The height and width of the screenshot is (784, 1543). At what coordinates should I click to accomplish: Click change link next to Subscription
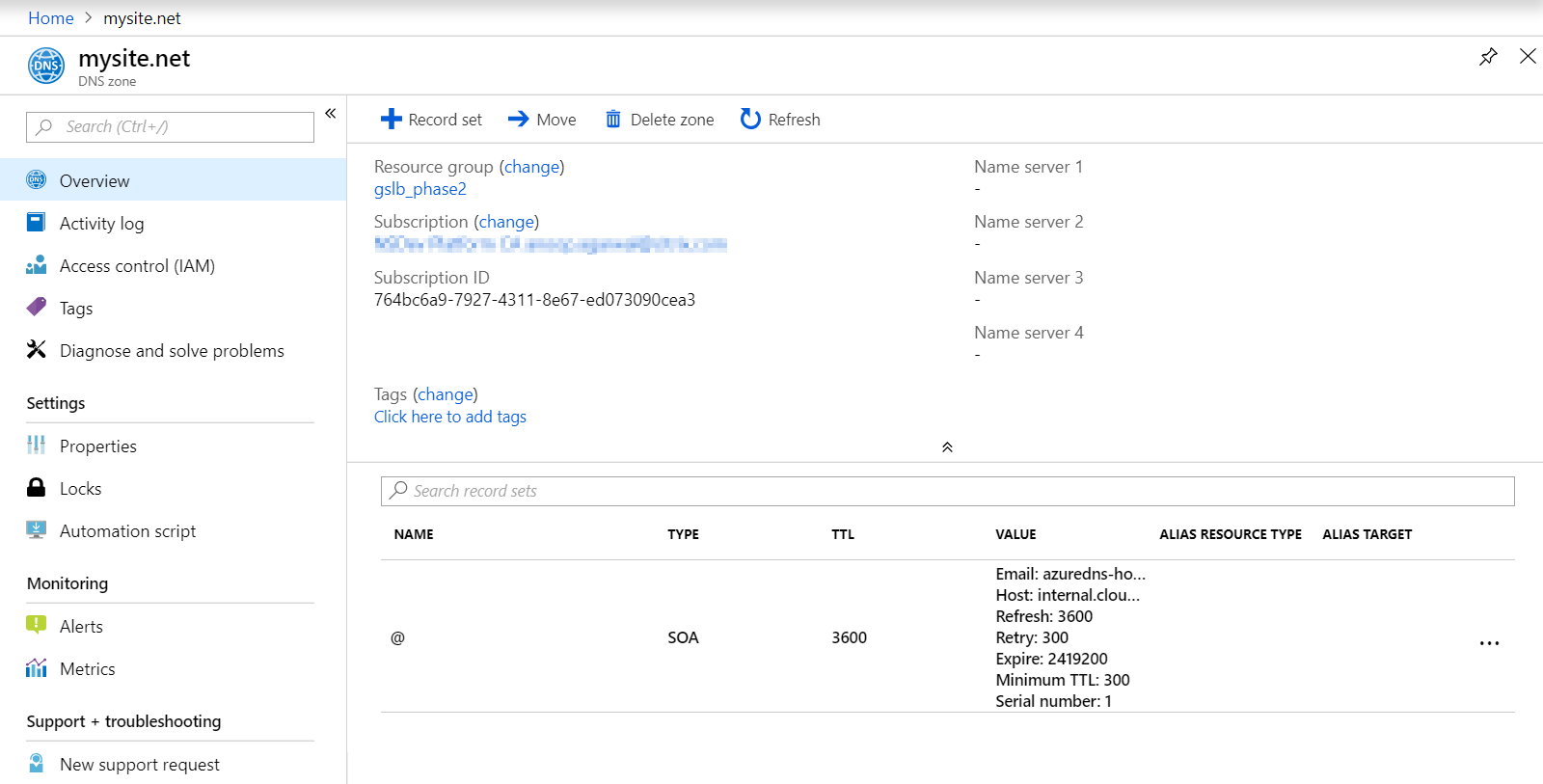[x=506, y=222]
